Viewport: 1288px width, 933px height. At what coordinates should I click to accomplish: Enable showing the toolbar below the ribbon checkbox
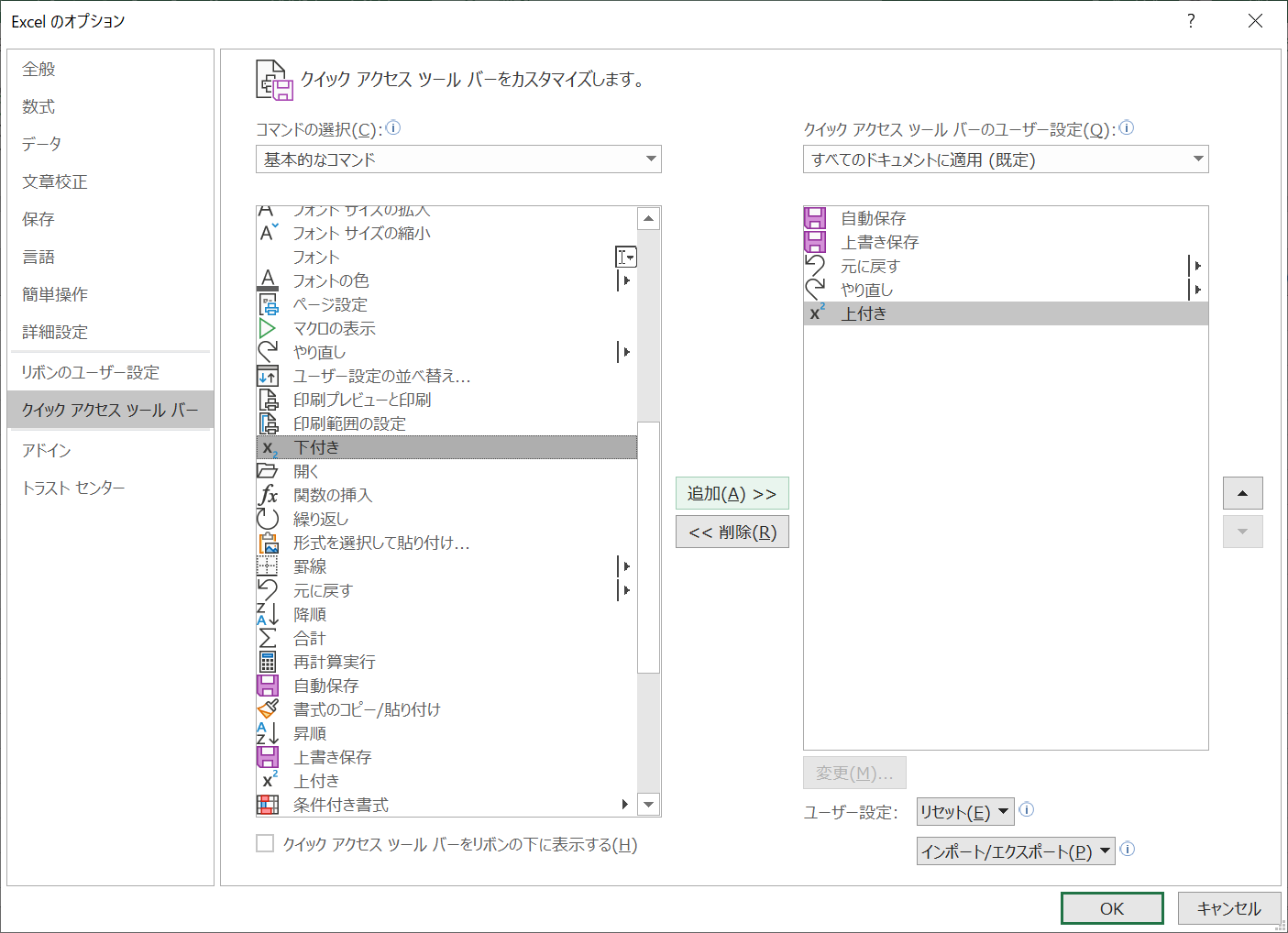(265, 843)
